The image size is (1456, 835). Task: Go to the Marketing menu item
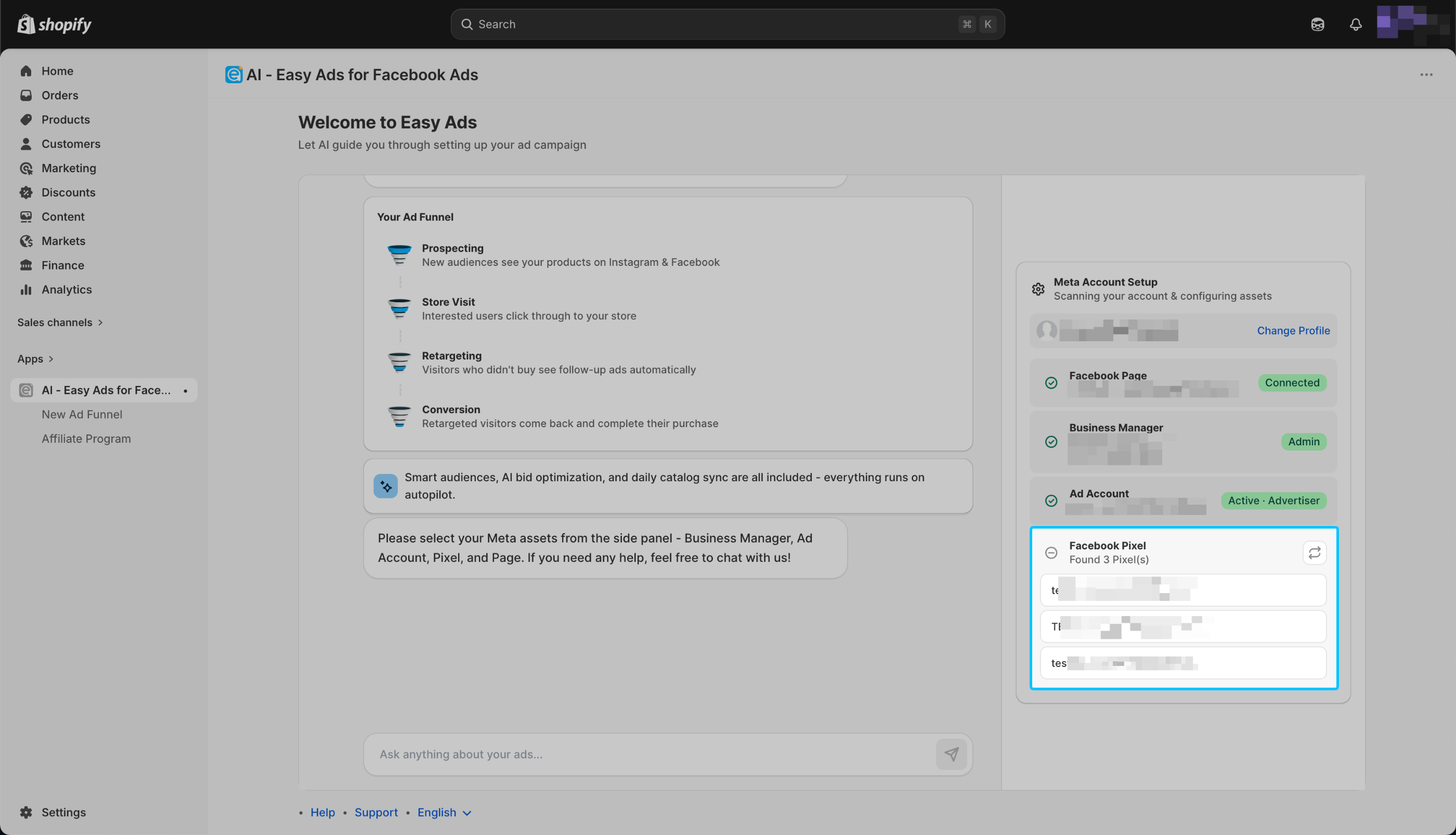[68, 168]
